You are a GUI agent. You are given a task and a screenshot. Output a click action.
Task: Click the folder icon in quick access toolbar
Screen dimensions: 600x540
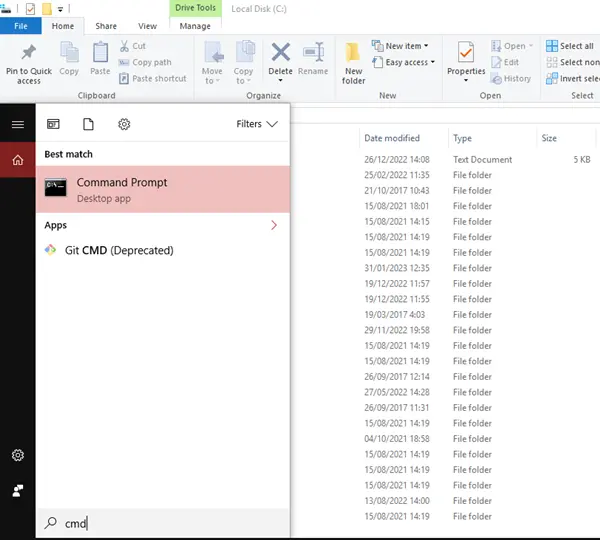(47, 8)
